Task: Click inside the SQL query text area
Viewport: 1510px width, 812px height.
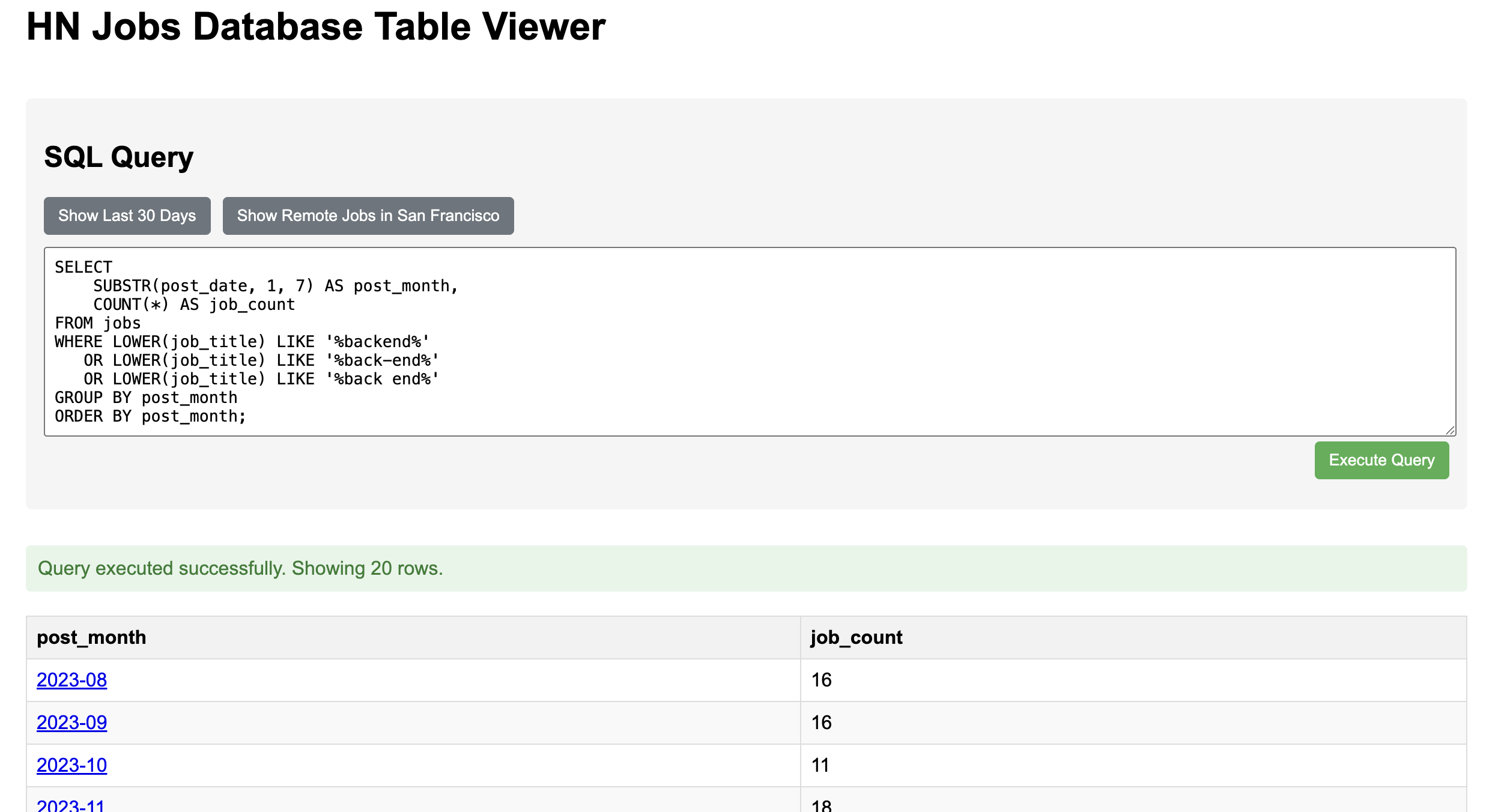Action: pos(750,341)
